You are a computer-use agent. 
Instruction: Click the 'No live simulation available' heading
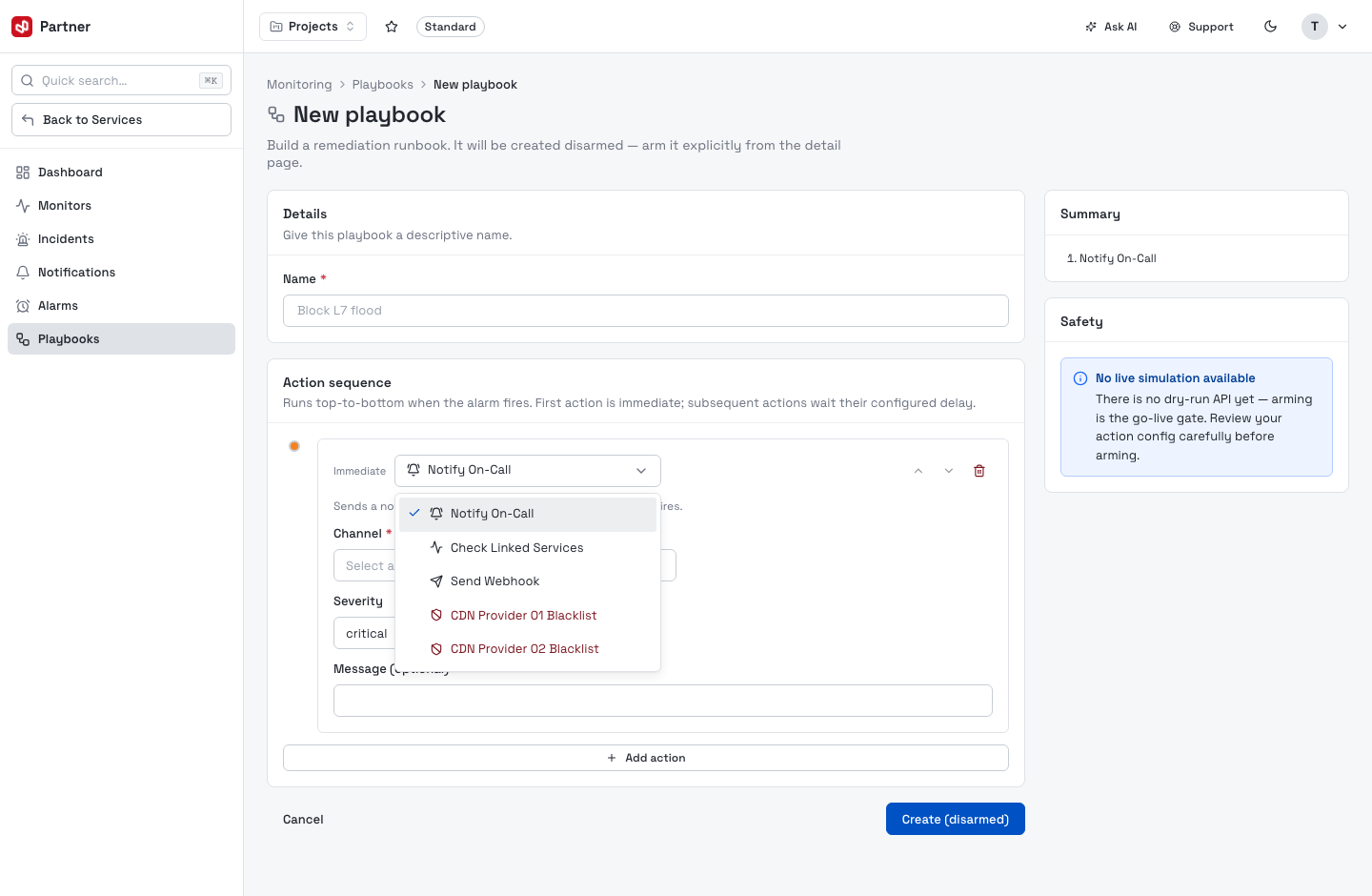pyautogui.click(x=1176, y=378)
